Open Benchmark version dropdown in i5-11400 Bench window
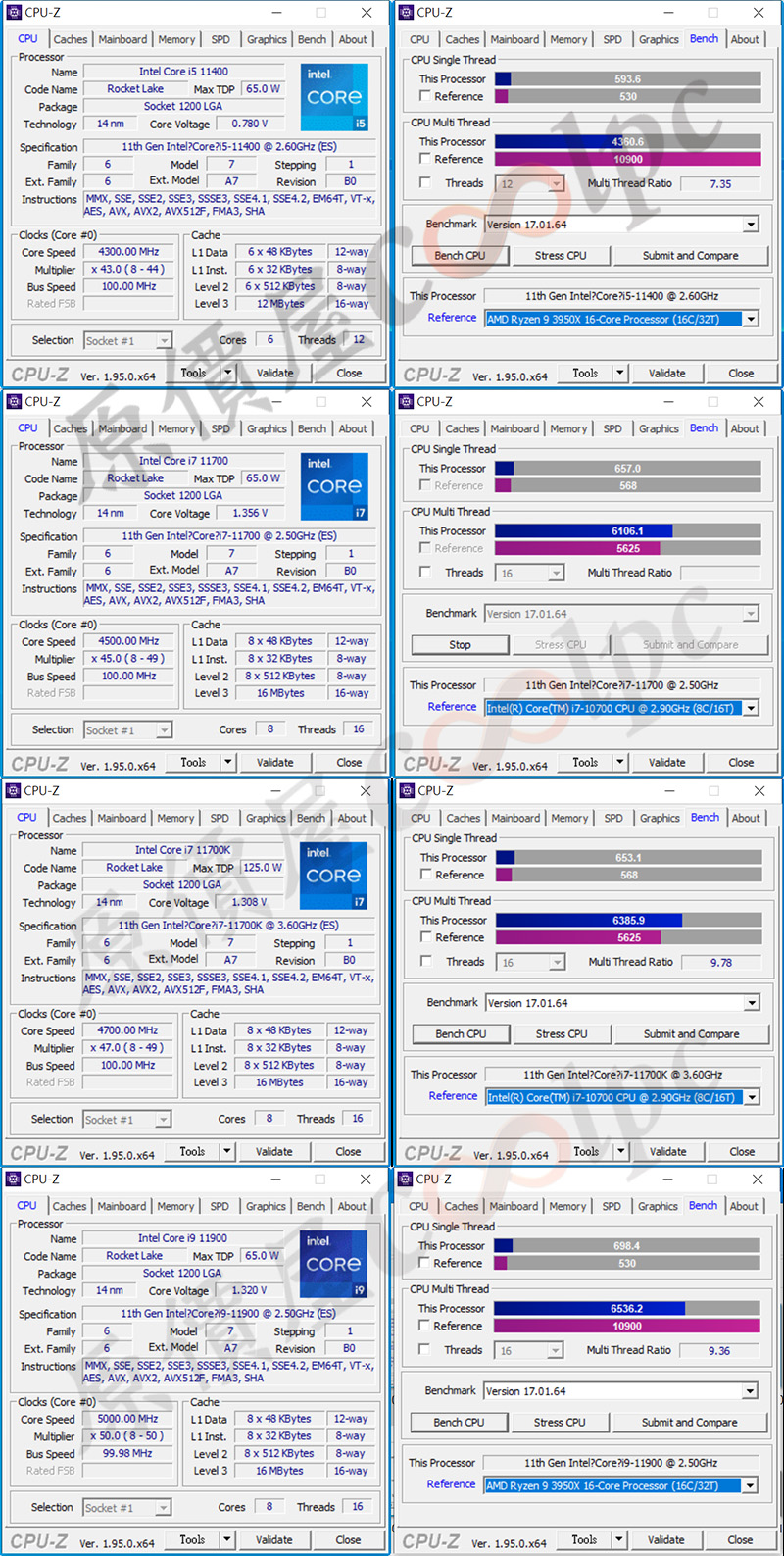The height and width of the screenshot is (1556, 784). point(751,225)
